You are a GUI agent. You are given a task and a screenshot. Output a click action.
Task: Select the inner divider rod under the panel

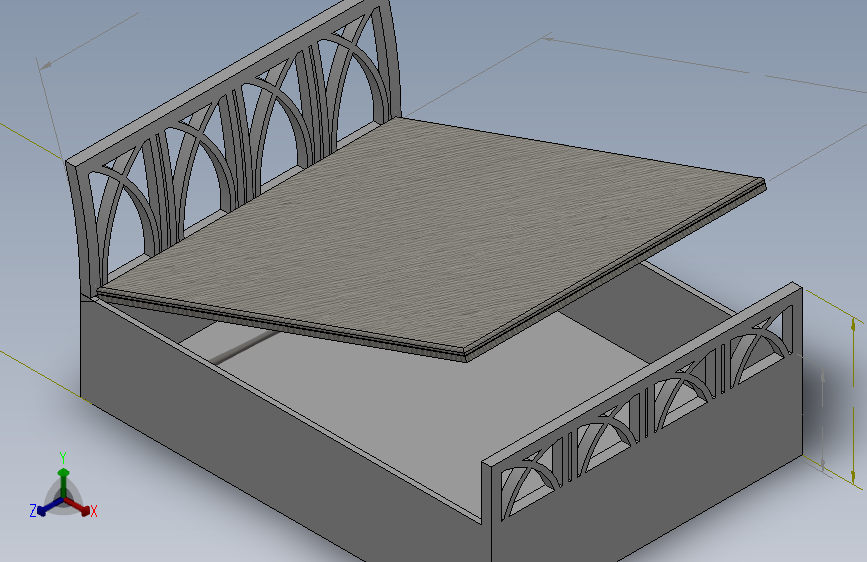[x=243, y=348]
